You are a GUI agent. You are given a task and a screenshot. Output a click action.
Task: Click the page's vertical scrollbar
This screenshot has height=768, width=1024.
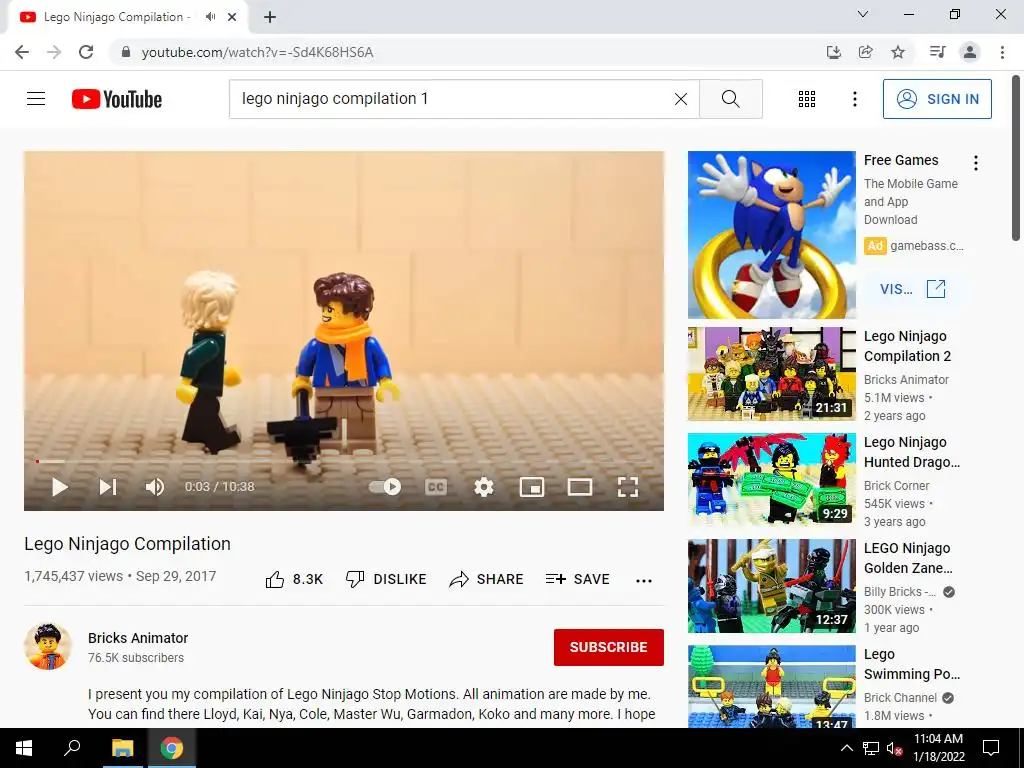click(x=1017, y=158)
